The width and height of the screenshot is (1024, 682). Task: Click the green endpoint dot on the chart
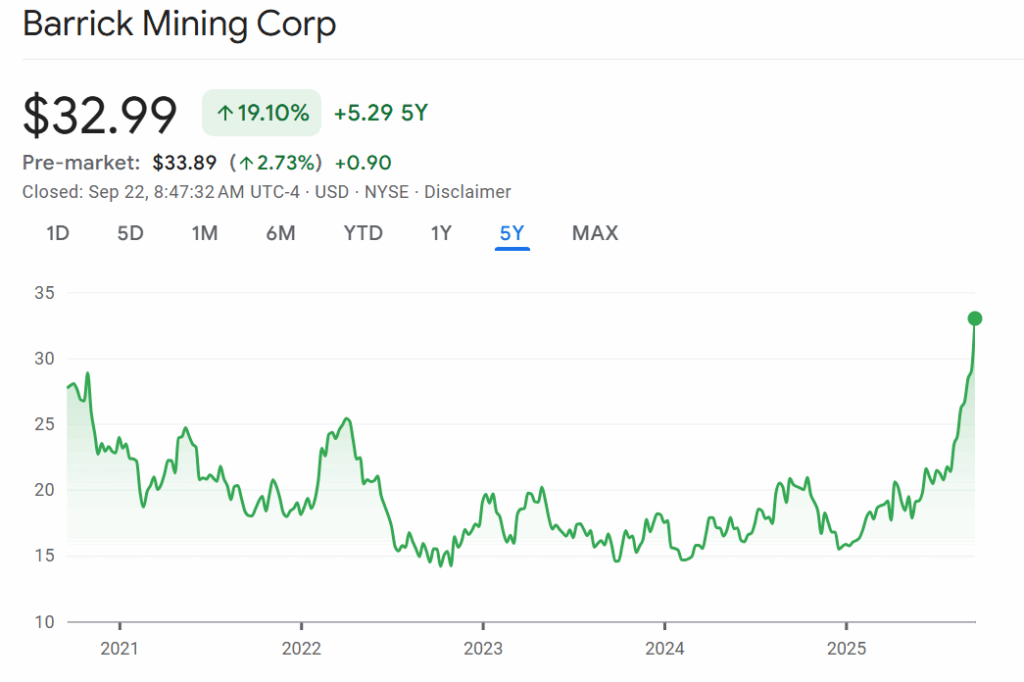pos(975,319)
